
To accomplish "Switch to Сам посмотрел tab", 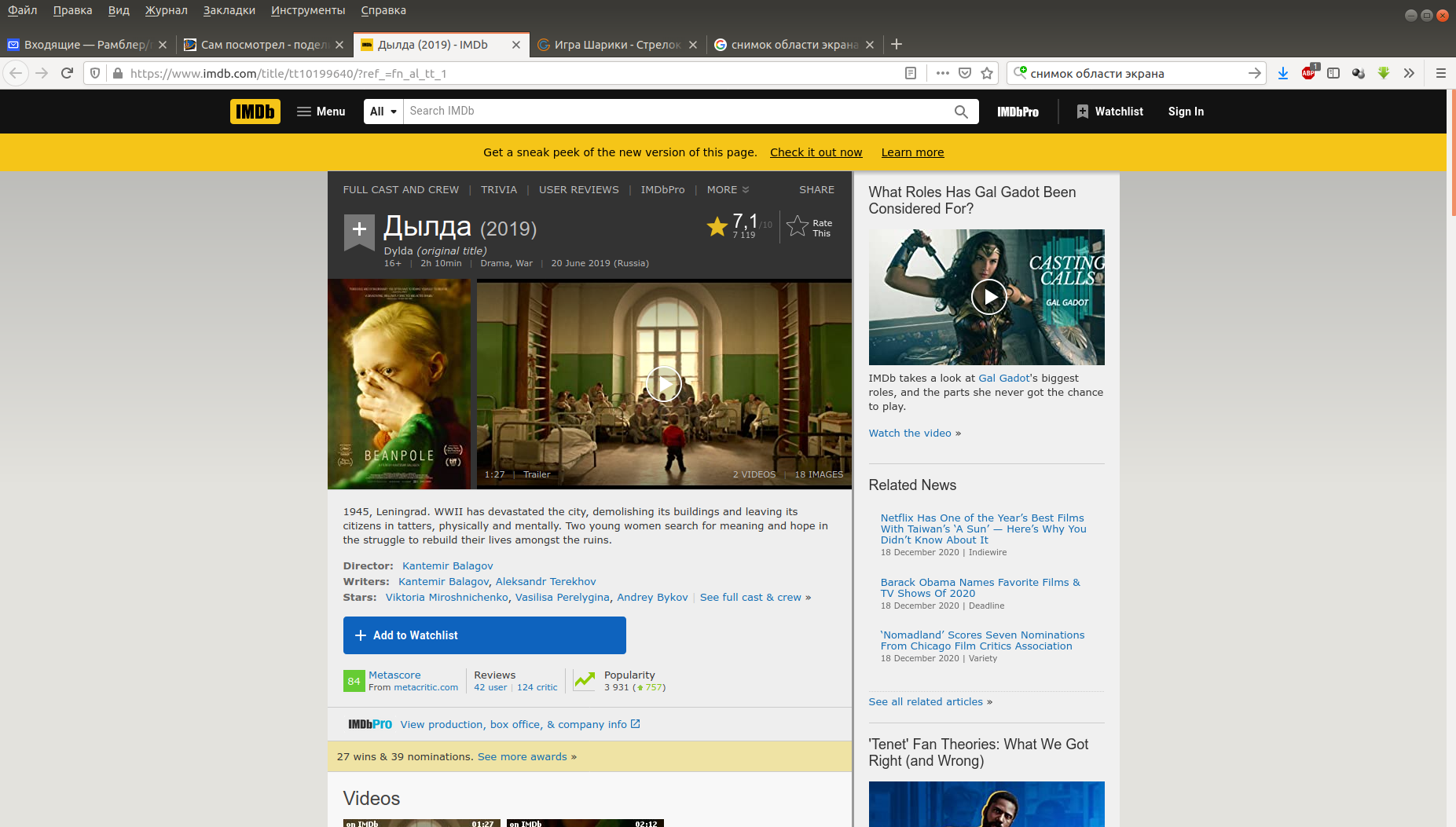I will pos(264,45).
